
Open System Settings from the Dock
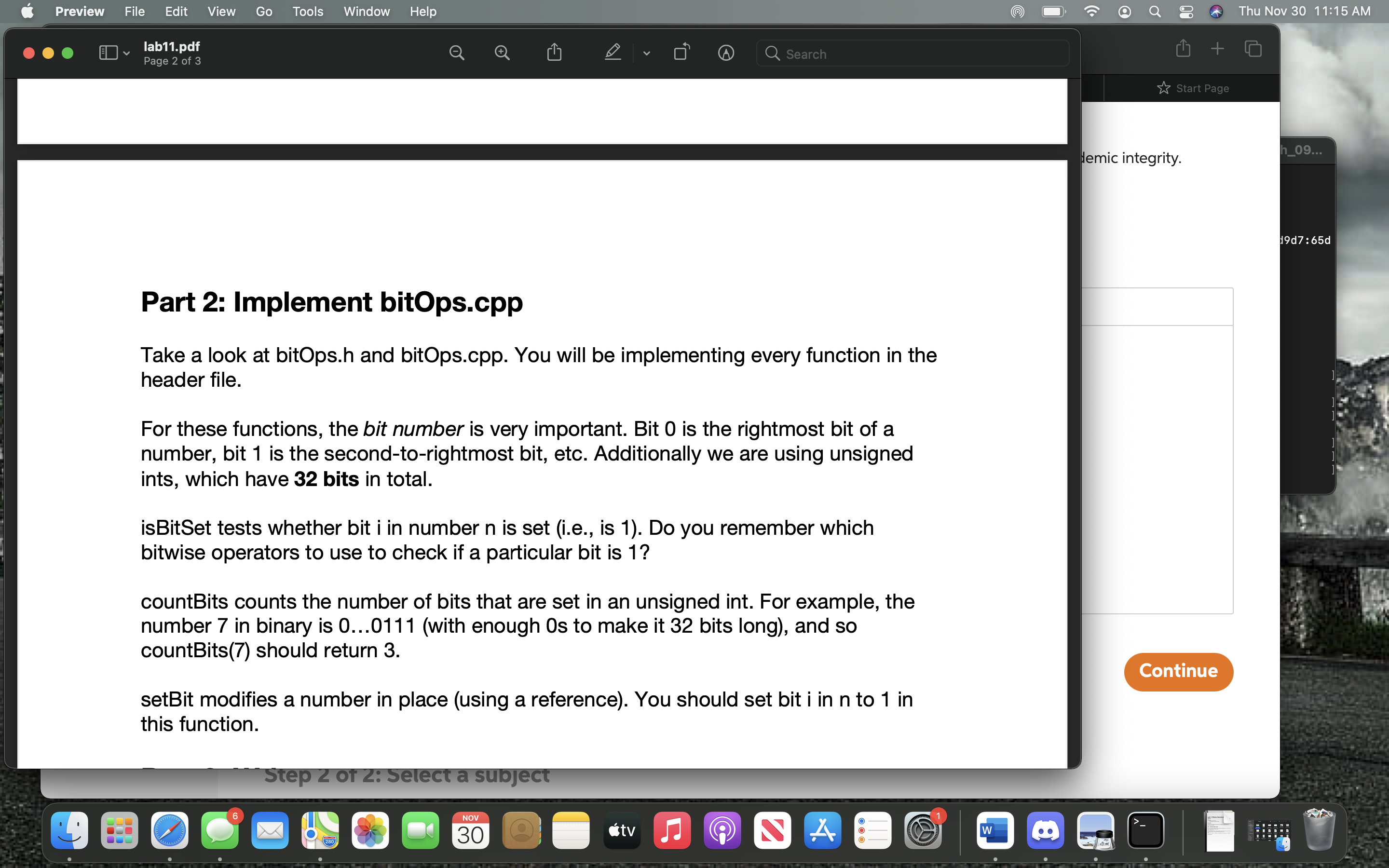coord(923,830)
